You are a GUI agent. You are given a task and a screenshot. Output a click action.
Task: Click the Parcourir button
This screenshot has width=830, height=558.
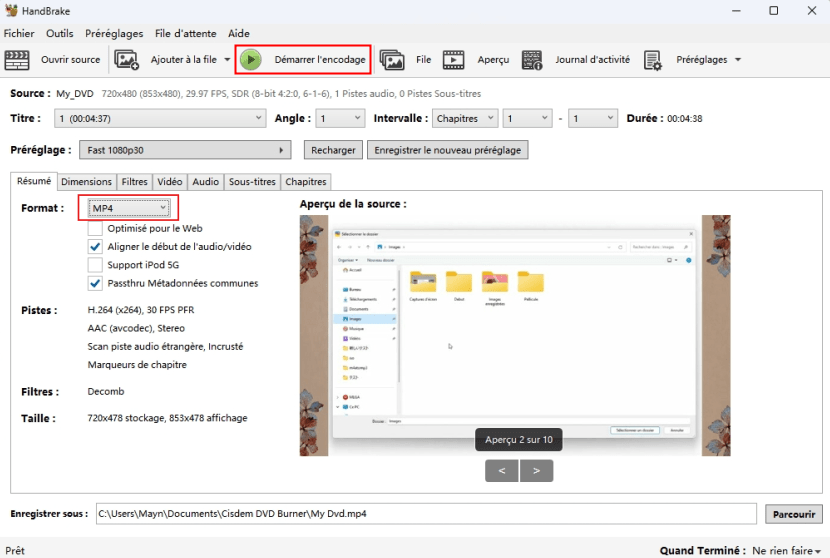[x=794, y=514]
